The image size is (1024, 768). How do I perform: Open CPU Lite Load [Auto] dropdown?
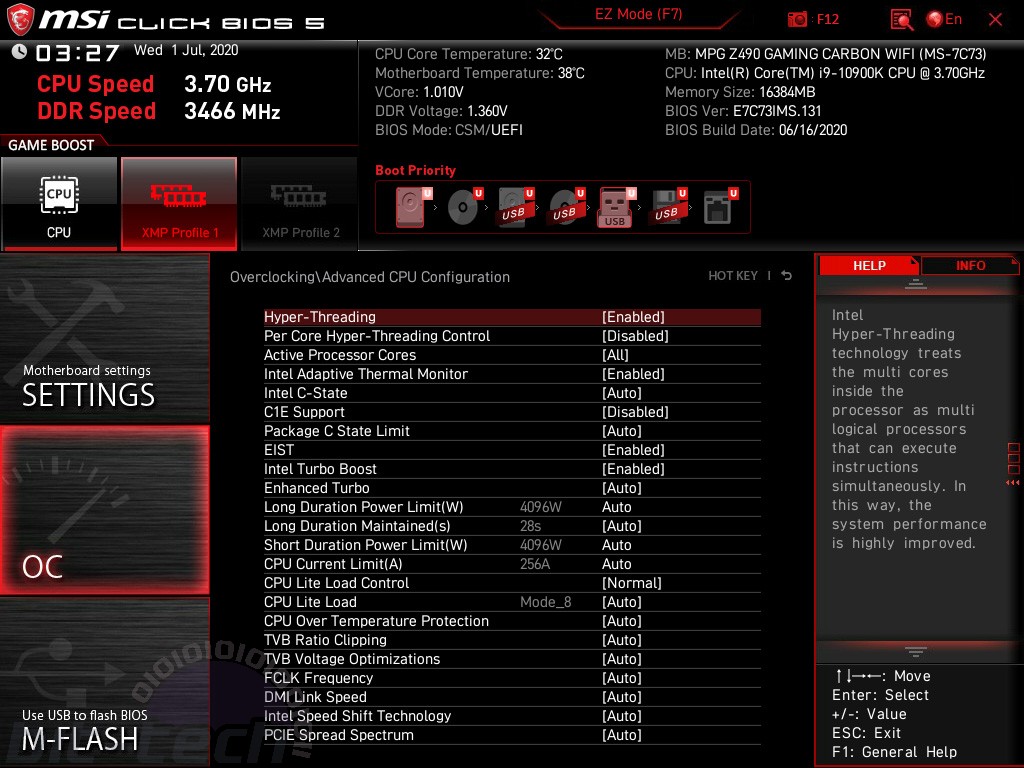622,601
